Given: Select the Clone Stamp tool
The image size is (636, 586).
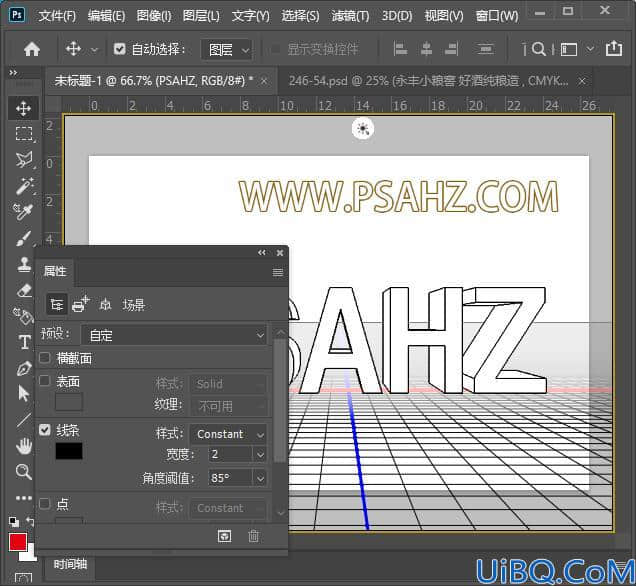Looking at the screenshot, I should pyautogui.click(x=24, y=264).
